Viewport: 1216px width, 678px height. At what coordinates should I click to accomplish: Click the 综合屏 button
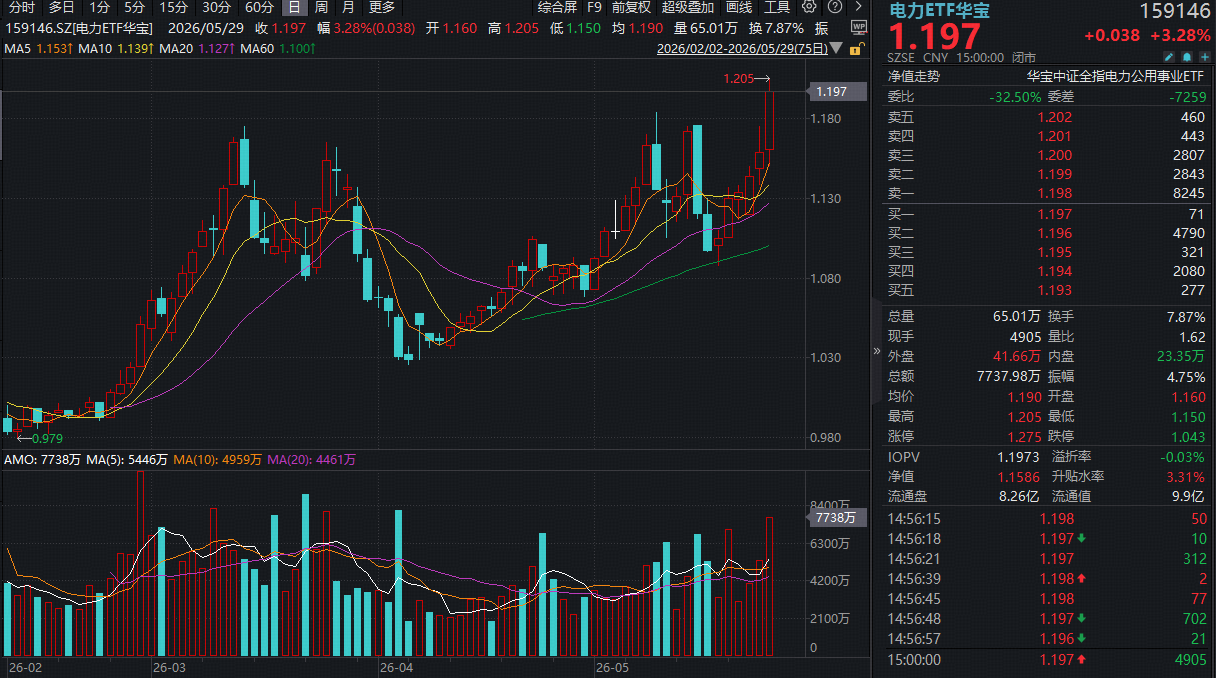pos(557,7)
